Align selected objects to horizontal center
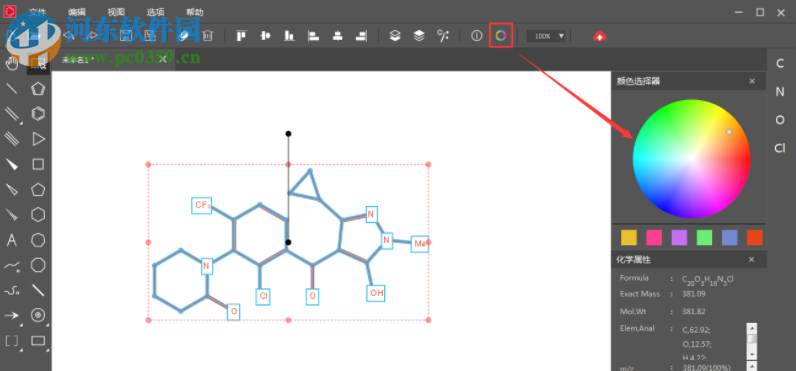 (337, 36)
